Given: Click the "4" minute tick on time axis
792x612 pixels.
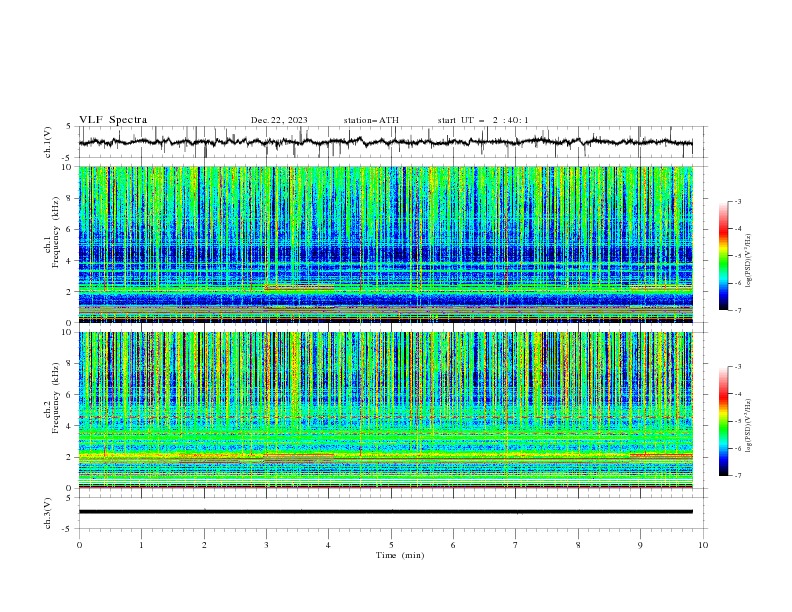Looking at the screenshot, I should click(328, 545).
